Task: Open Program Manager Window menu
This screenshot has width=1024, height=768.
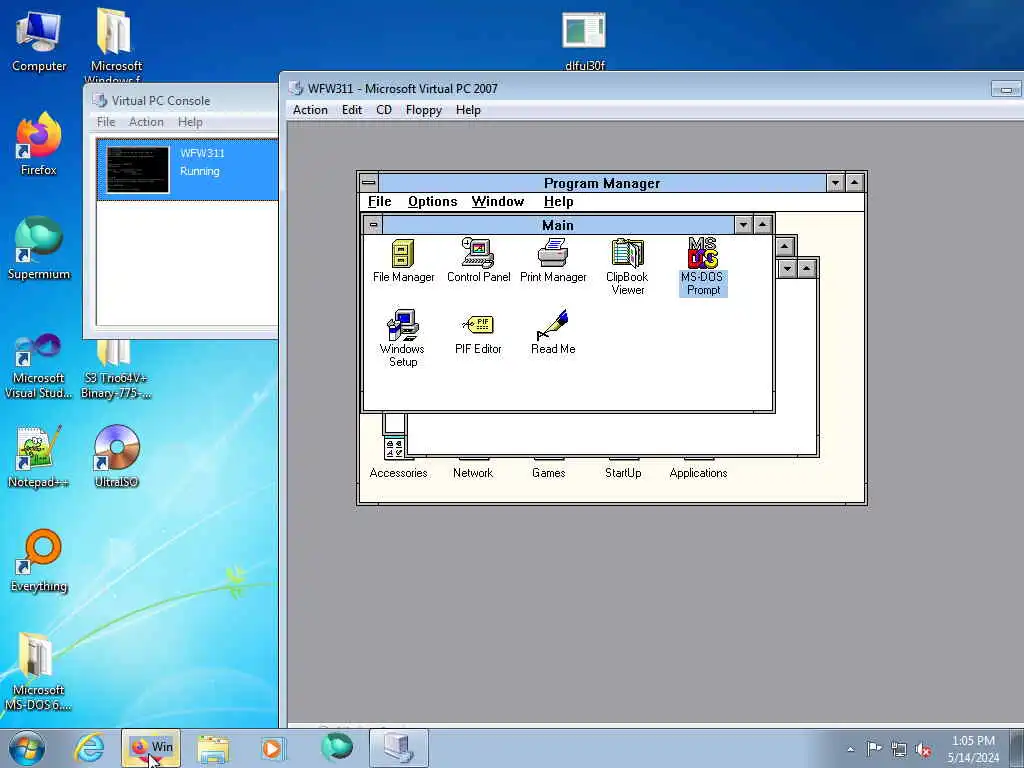Action: pyautogui.click(x=498, y=201)
